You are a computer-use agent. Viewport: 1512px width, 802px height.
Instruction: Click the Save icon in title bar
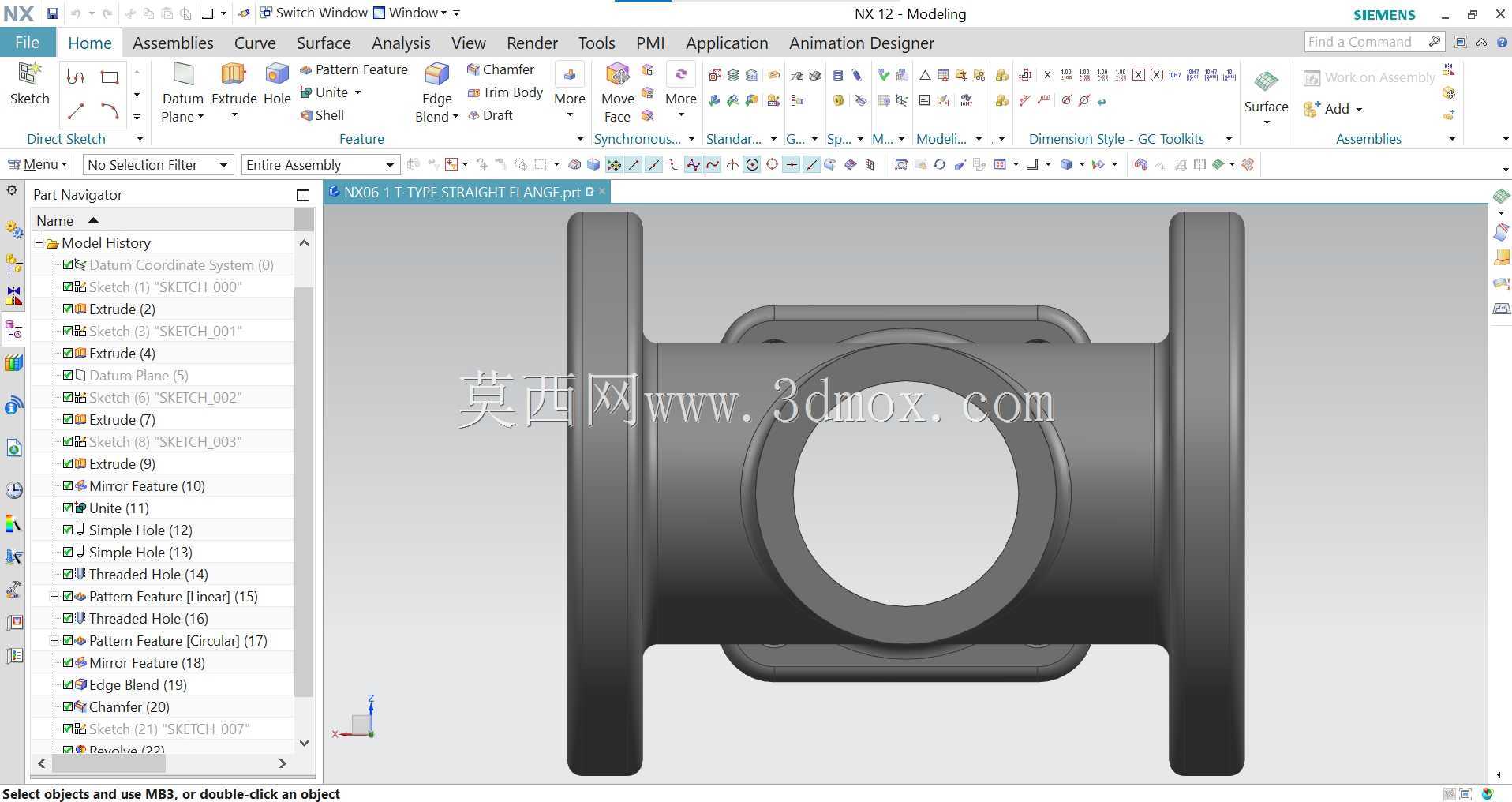(x=52, y=13)
